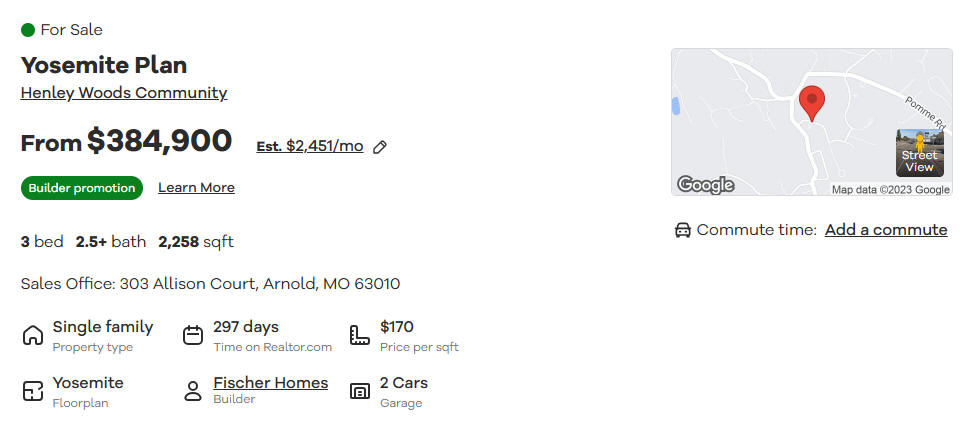The width and height of the screenshot is (964, 427).
Task: Click the map preview area
Action: click(812, 122)
